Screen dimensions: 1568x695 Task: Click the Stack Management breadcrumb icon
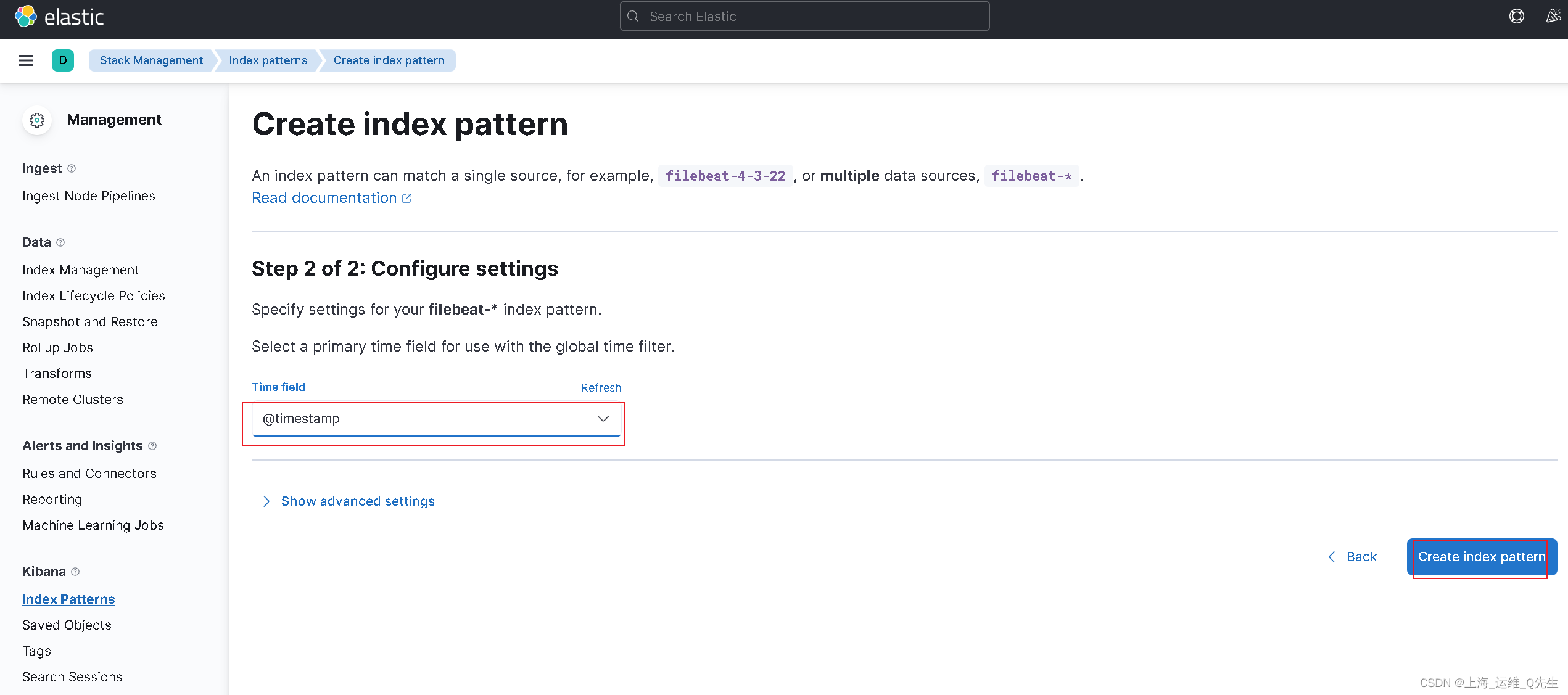[x=151, y=60]
